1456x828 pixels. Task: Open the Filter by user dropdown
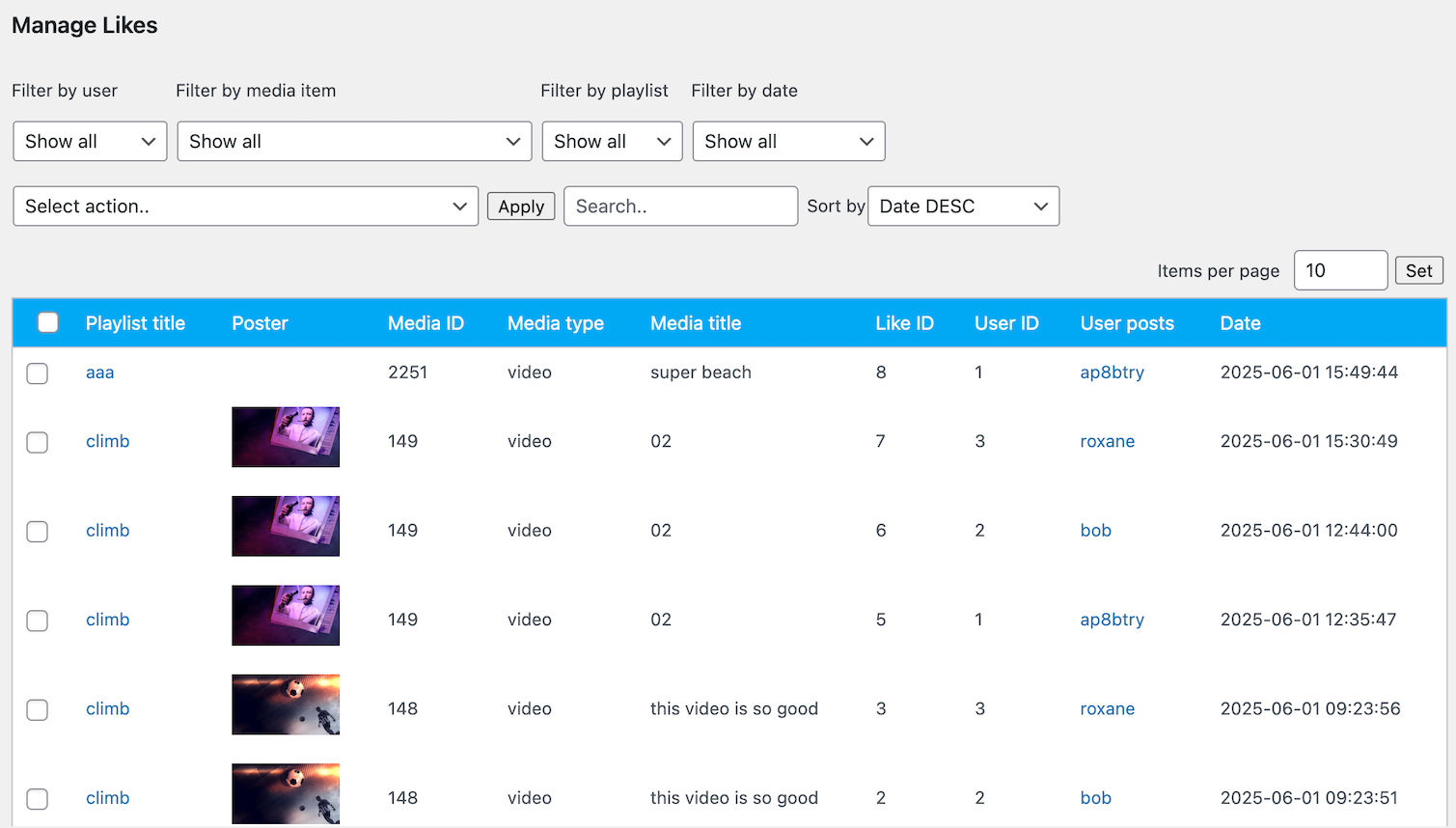(x=90, y=142)
